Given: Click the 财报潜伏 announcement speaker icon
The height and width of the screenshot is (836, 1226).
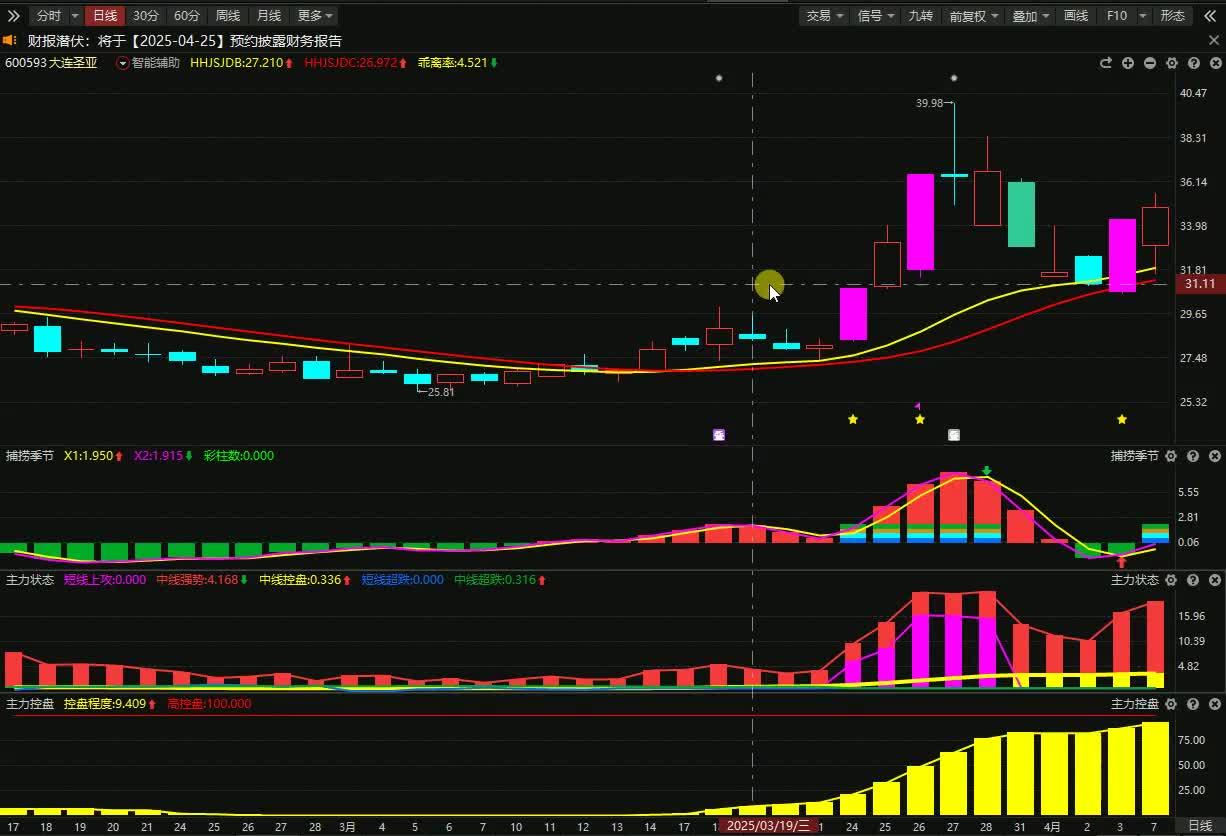Looking at the screenshot, I should [10, 41].
